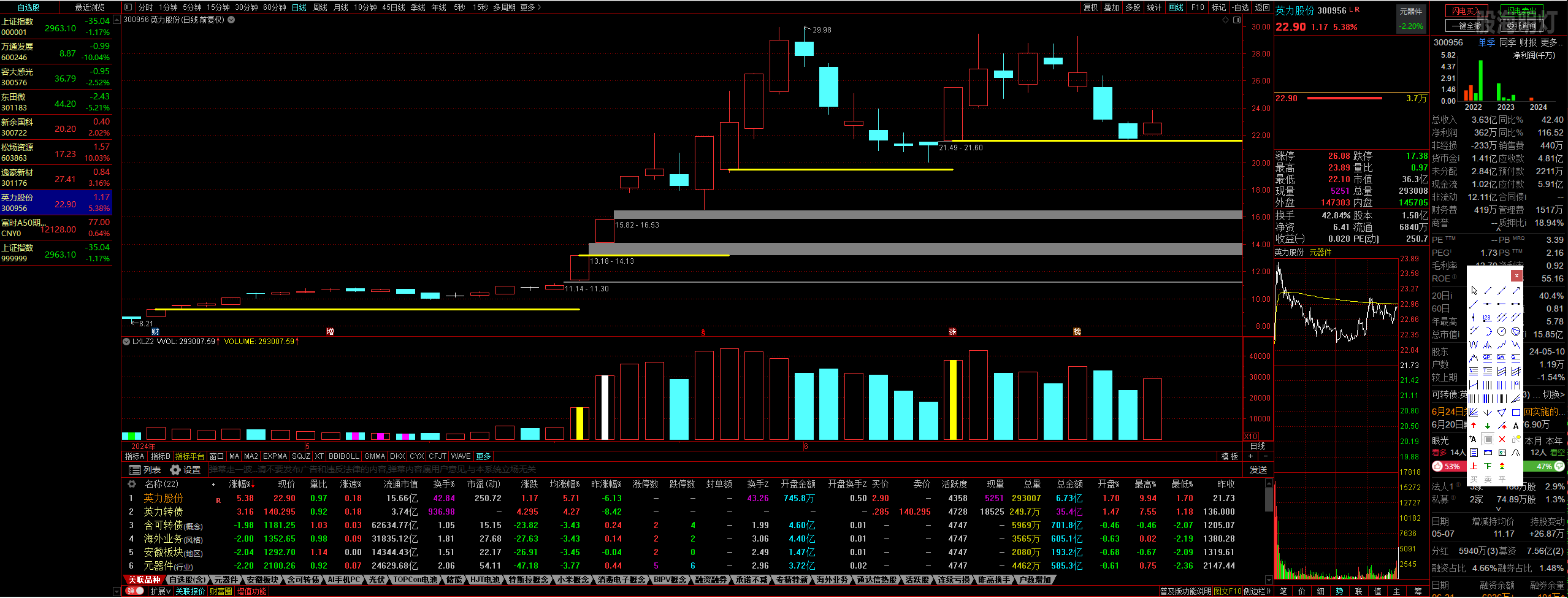Click the 增 marker below the chart
1568x598 pixels.
tap(330, 331)
